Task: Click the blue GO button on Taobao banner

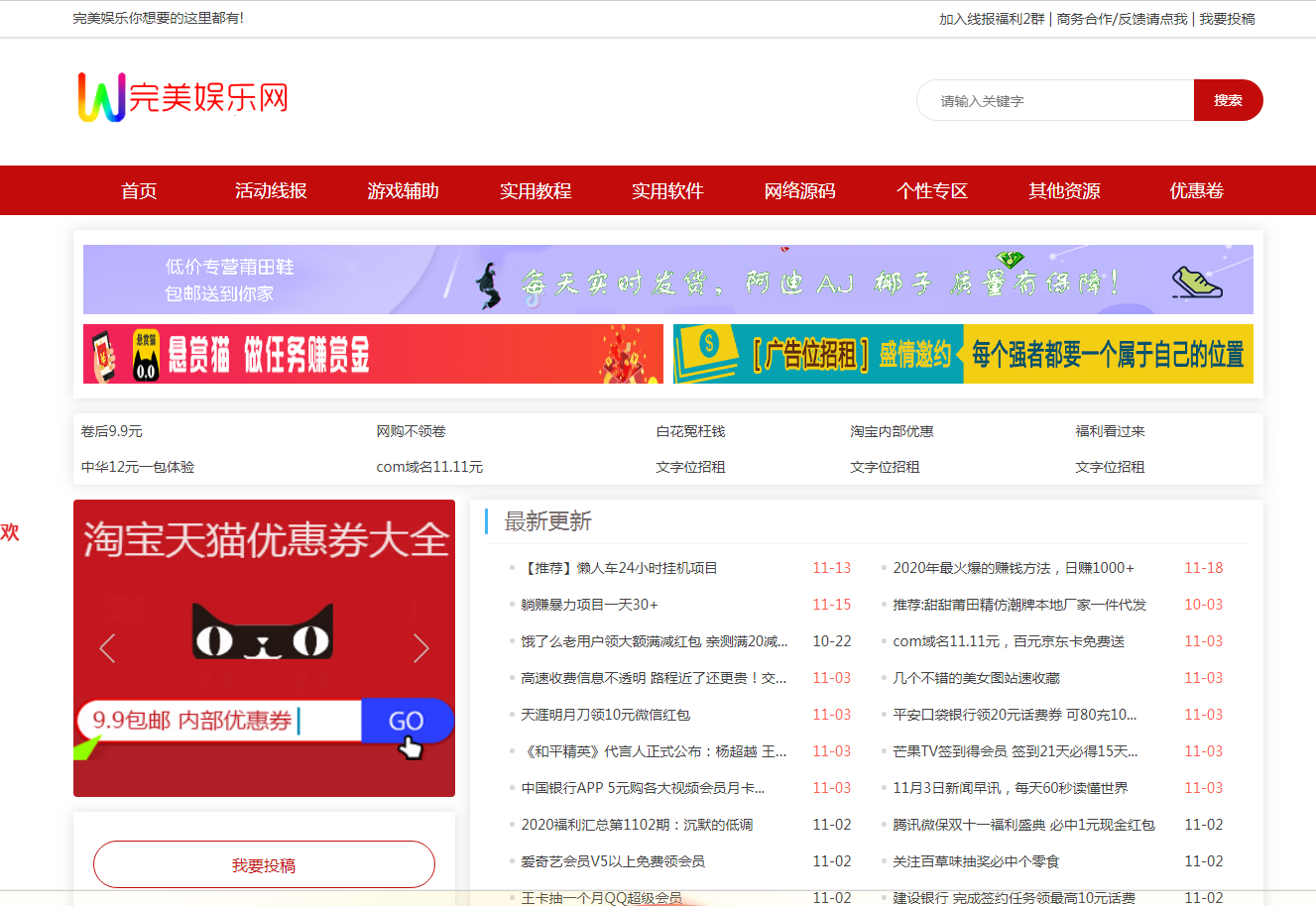Action: pos(406,721)
